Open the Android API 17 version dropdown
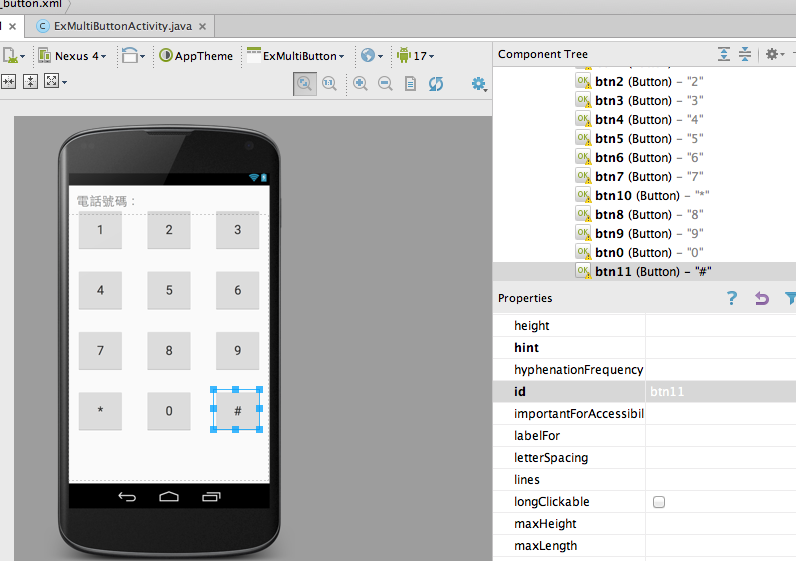The image size is (796, 561). click(415, 56)
